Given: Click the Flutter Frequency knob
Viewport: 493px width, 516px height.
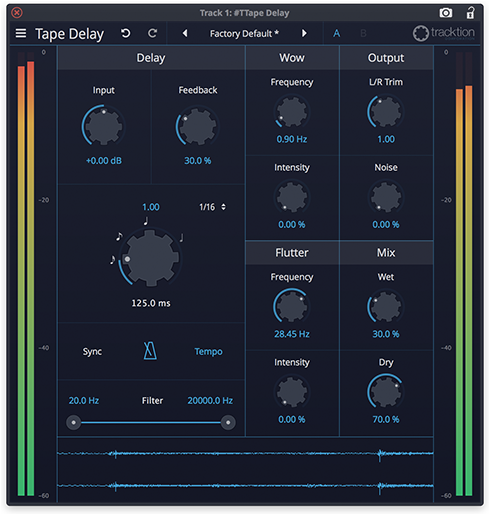Looking at the screenshot, I should click(292, 306).
